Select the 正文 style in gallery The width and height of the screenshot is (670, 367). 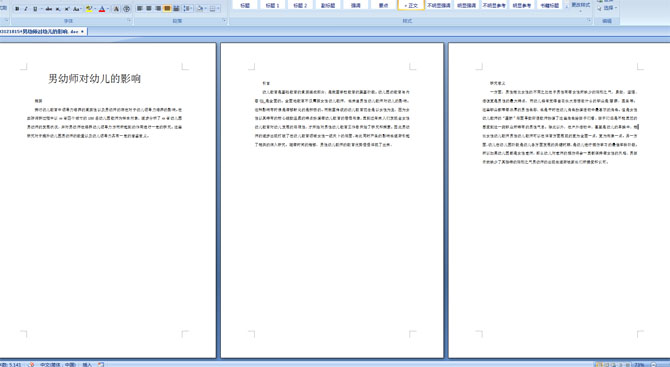(x=411, y=5)
